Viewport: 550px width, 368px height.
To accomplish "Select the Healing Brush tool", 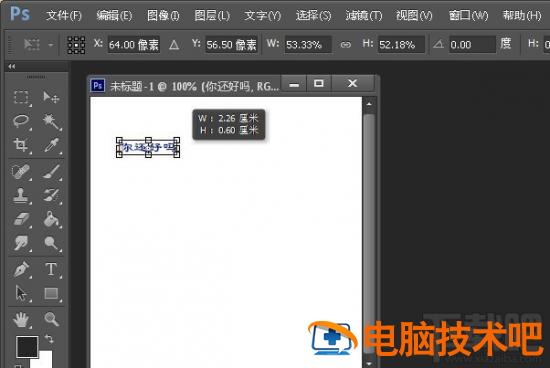I will pos(21,172).
